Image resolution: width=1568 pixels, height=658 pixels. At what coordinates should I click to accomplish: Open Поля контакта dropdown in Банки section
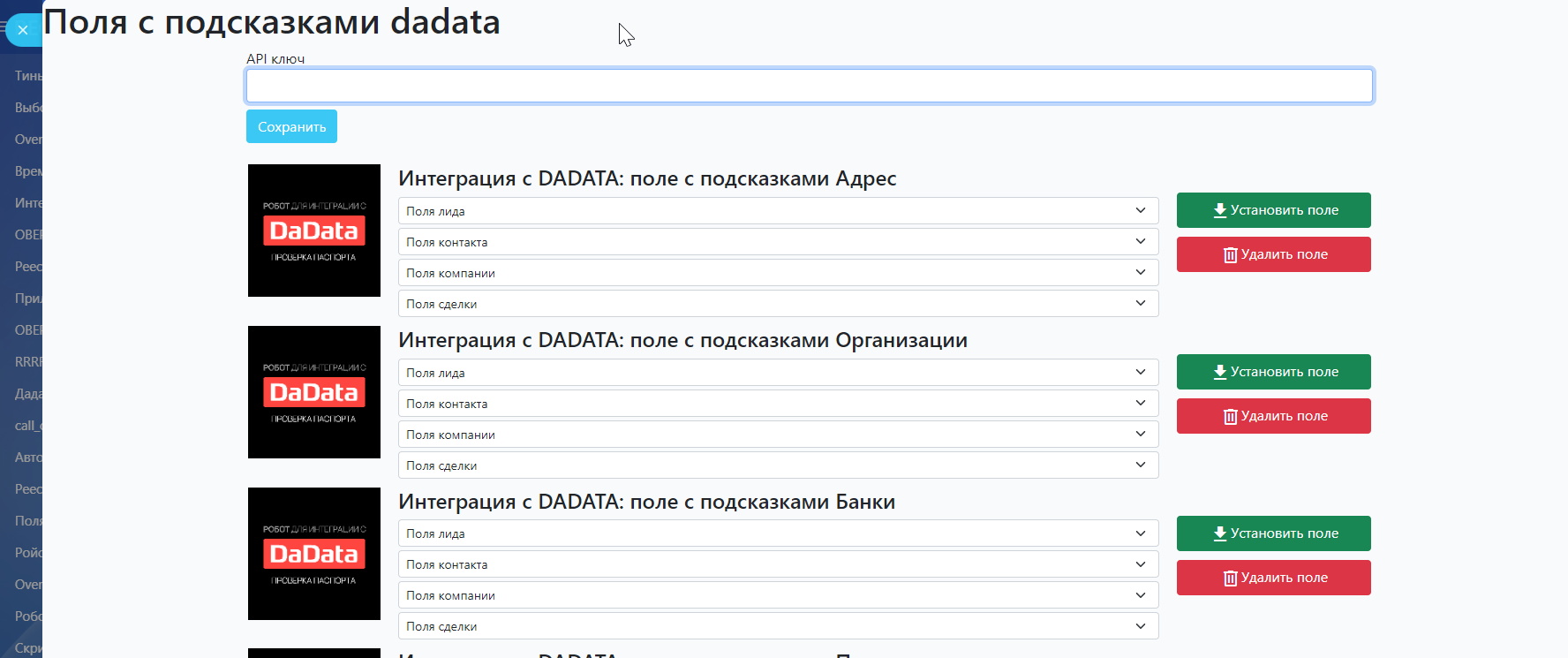point(777,564)
